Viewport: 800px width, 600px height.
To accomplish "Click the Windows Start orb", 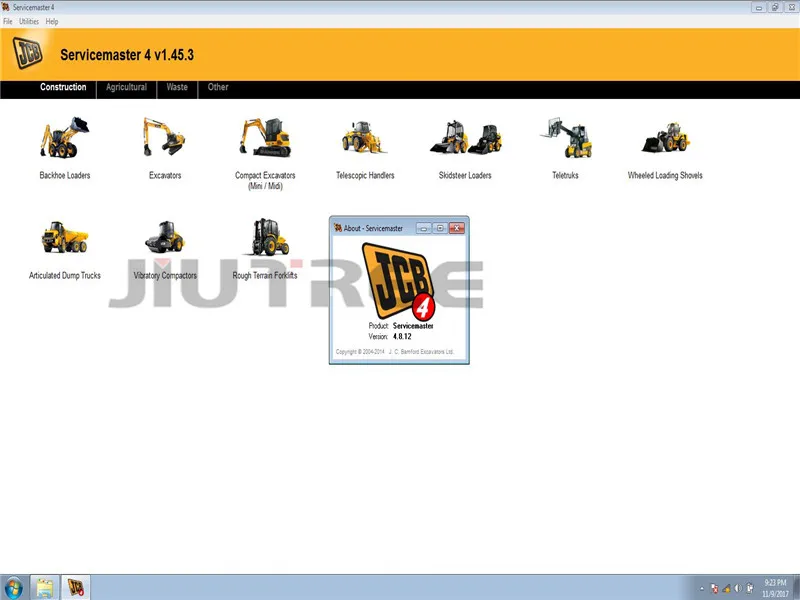I will pyautogui.click(x=13, y=588).
